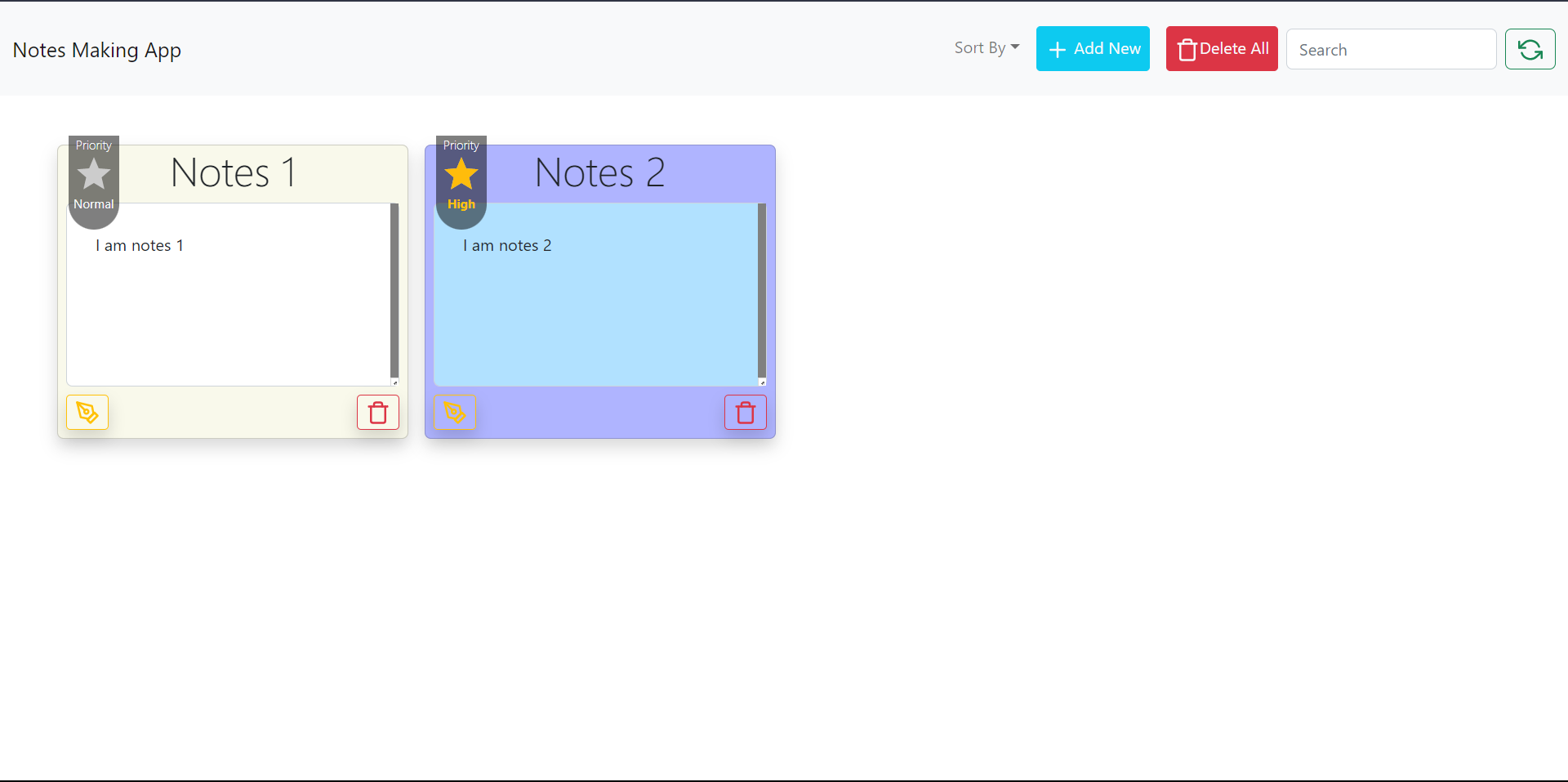Image resolution: width=1568 pixels, height=782 pixels.
Task: Click the delete trash icon on Notes 1
Action: pyautogui.click(x=377, y=412)
